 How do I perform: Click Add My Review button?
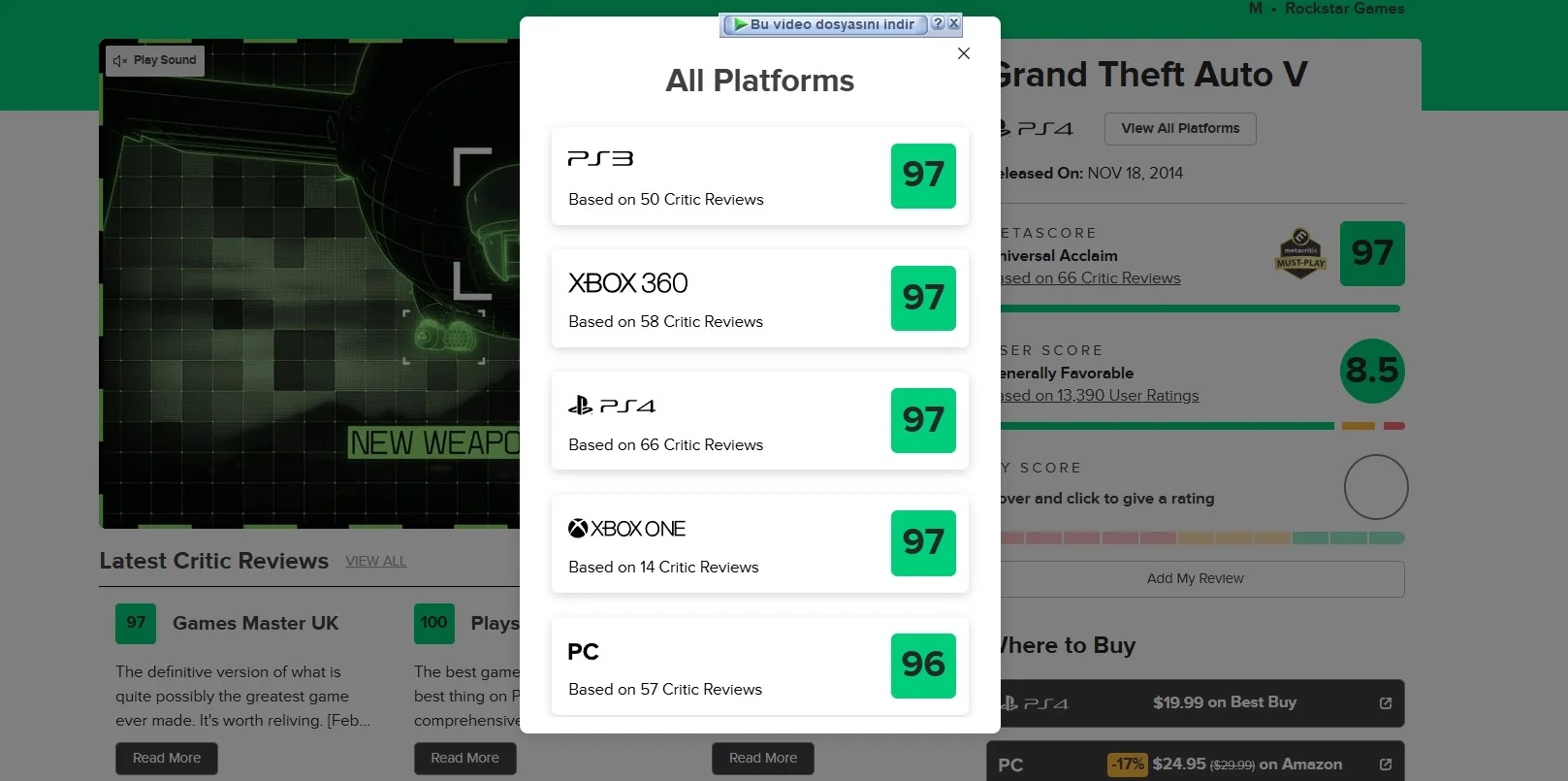pyautogui.click(x=1195, y=578)
